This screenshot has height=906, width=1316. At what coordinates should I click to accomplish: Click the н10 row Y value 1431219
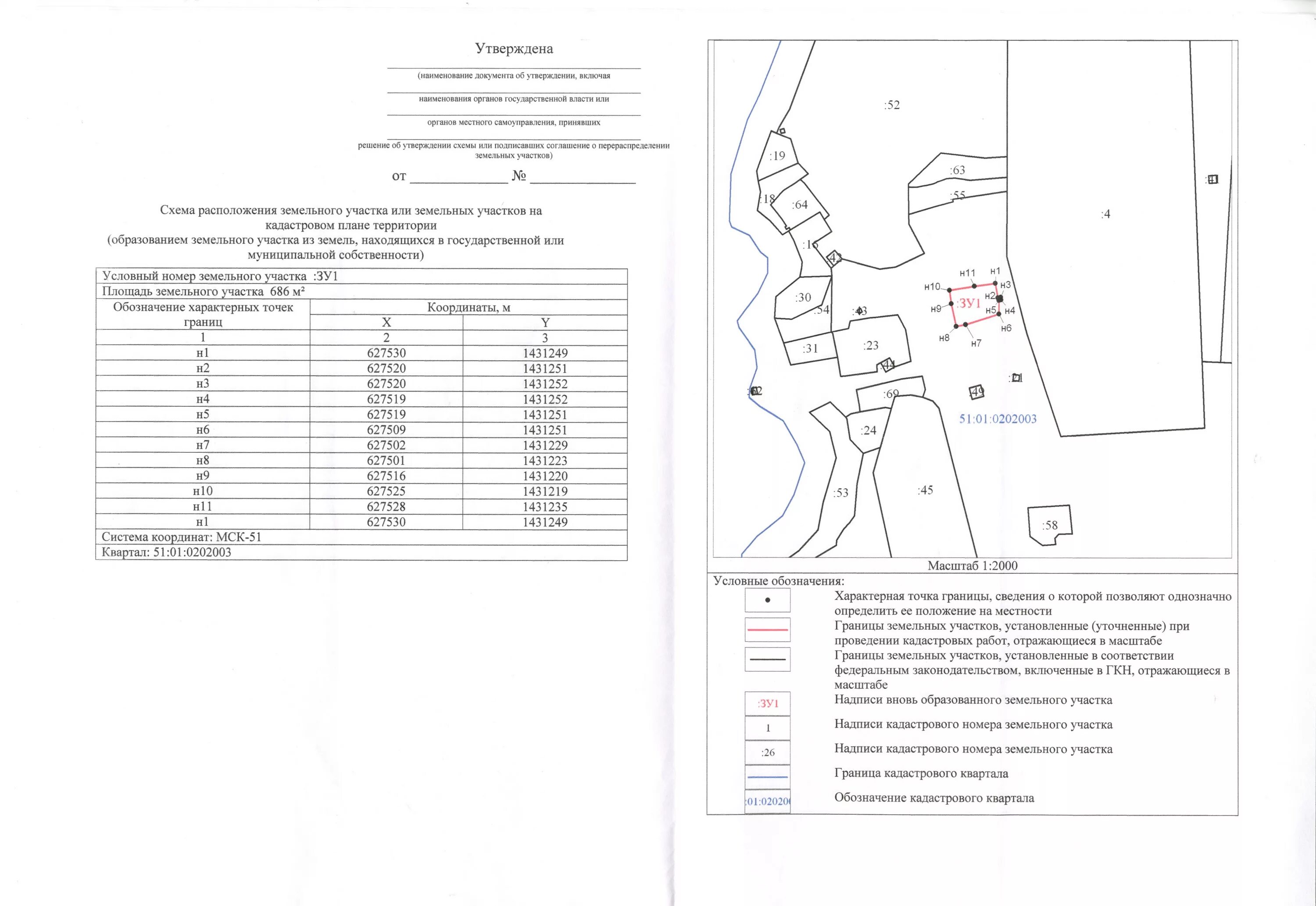[x=545, y=491]
